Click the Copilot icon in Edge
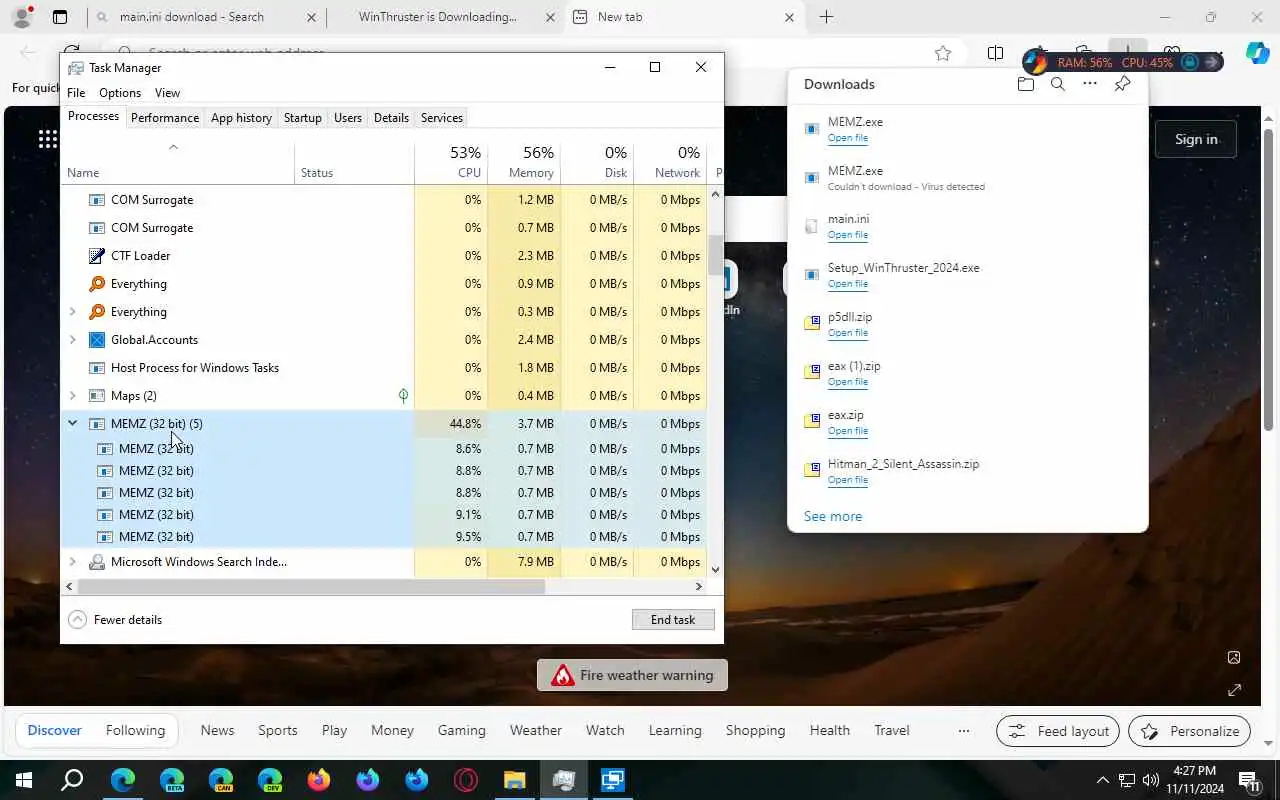Viewport: 1280px width, 800px height. (x=1257, y=54)
